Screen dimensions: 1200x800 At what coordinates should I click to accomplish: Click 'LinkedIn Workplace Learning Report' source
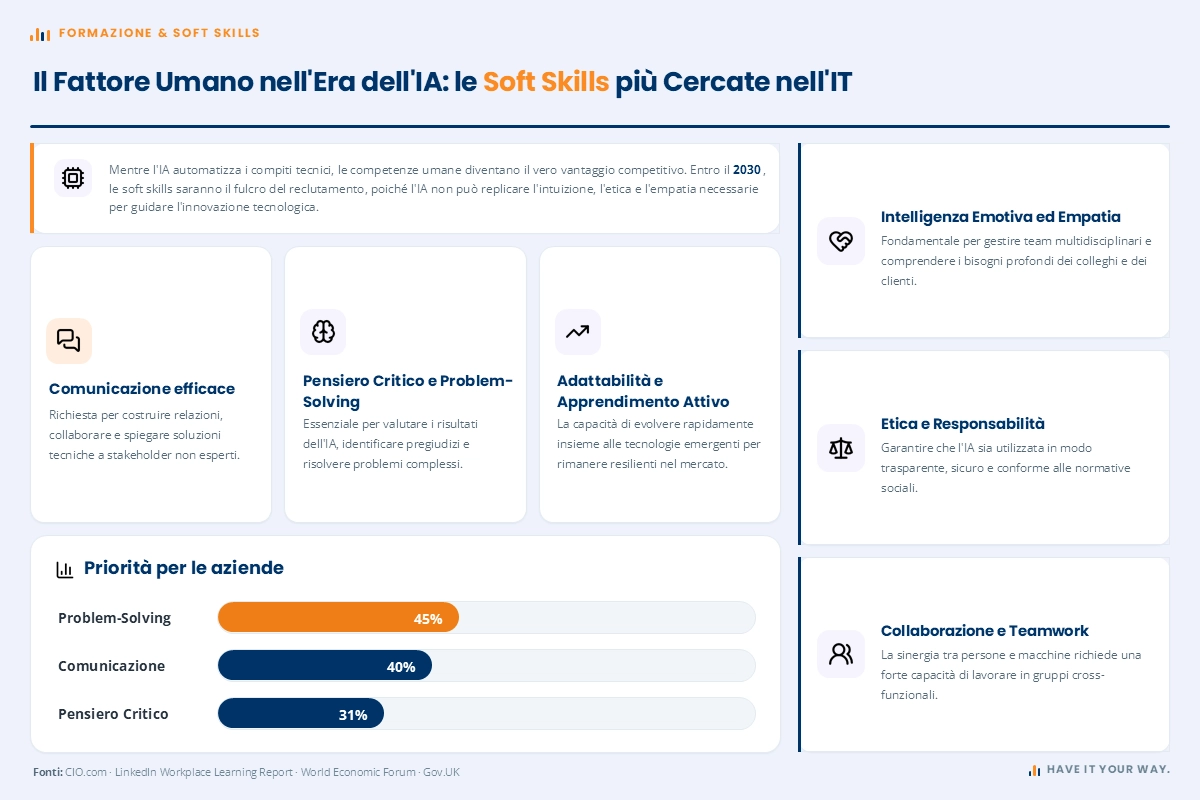tap(204, 772)
